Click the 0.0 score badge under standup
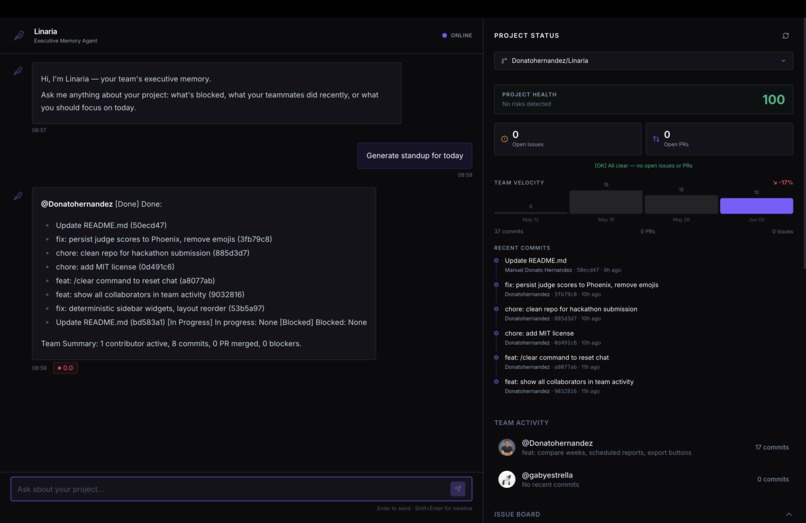This screenshot has width=806, height=523. [x=65, y=368]
